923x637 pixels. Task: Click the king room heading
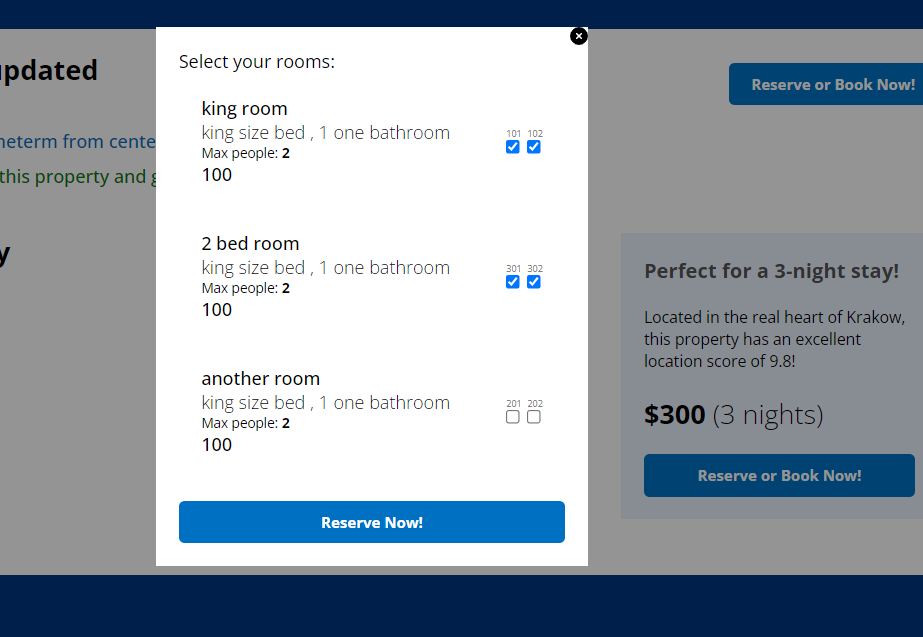click(x=244, y=108)
